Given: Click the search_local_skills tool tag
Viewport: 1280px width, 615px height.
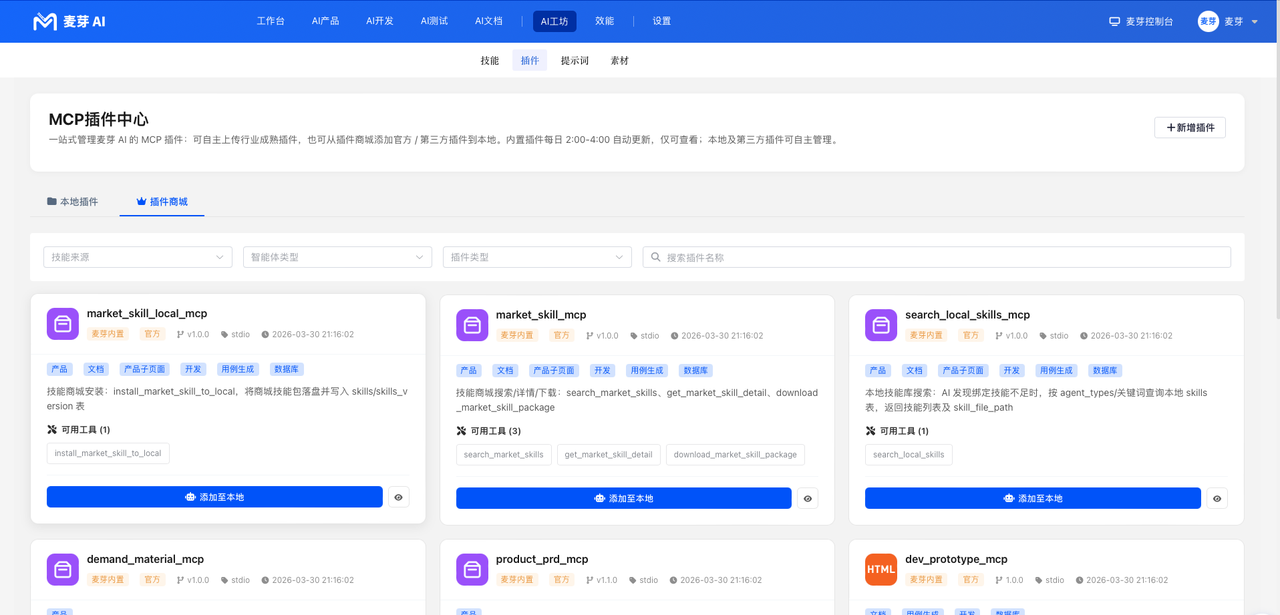Looking at the screenshot, I should click(909, 454).
